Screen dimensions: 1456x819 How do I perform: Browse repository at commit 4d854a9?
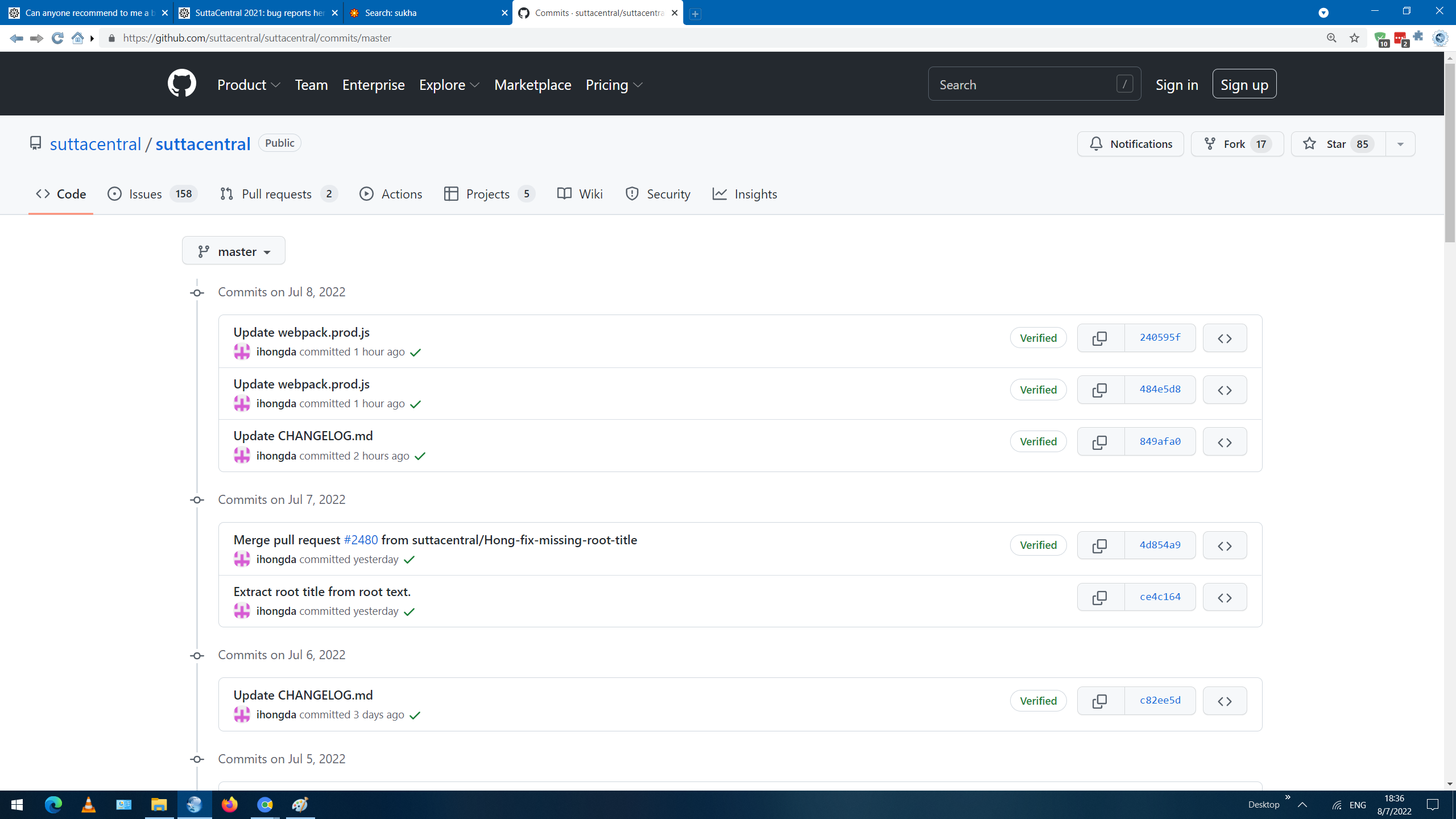(x=1225, y=545)
